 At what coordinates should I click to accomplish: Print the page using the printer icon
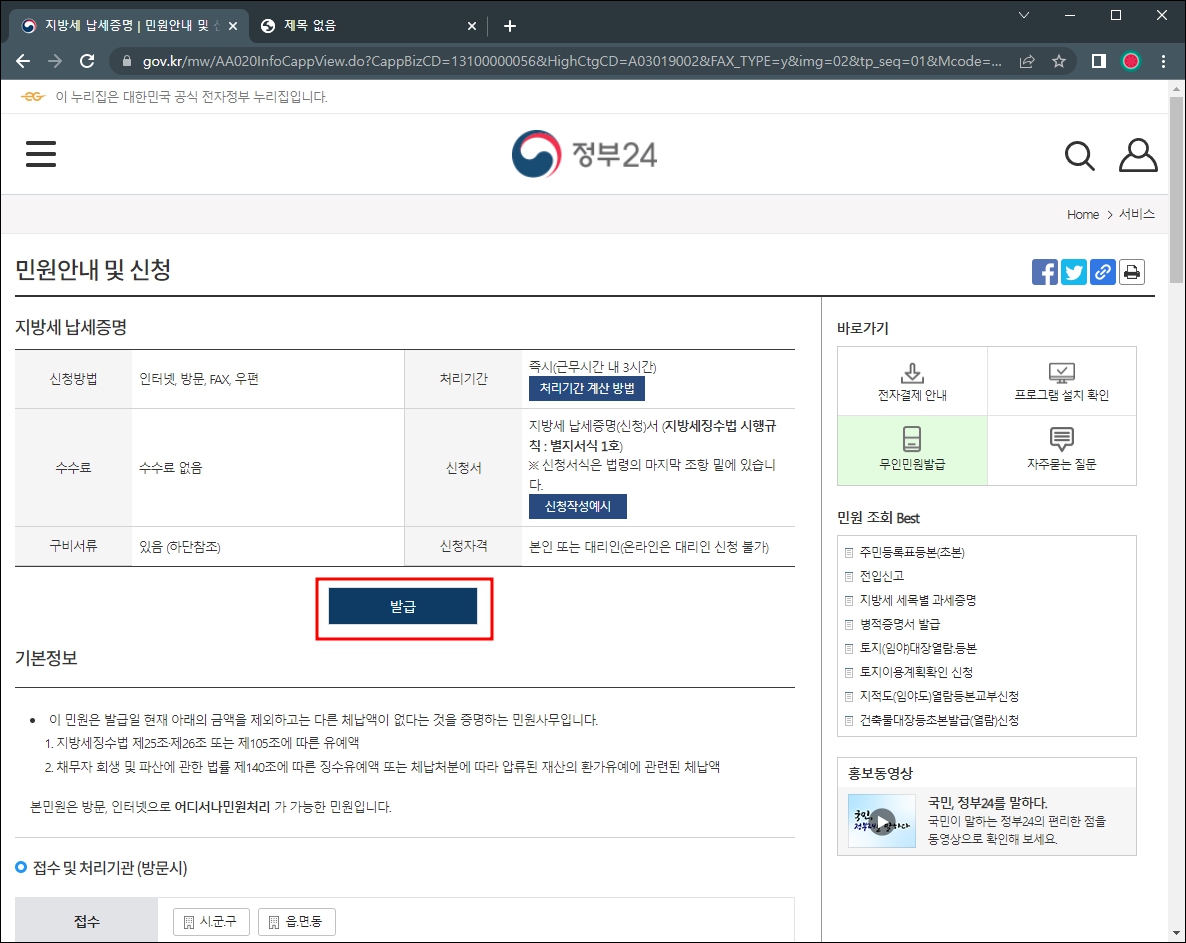[1131, 271]
